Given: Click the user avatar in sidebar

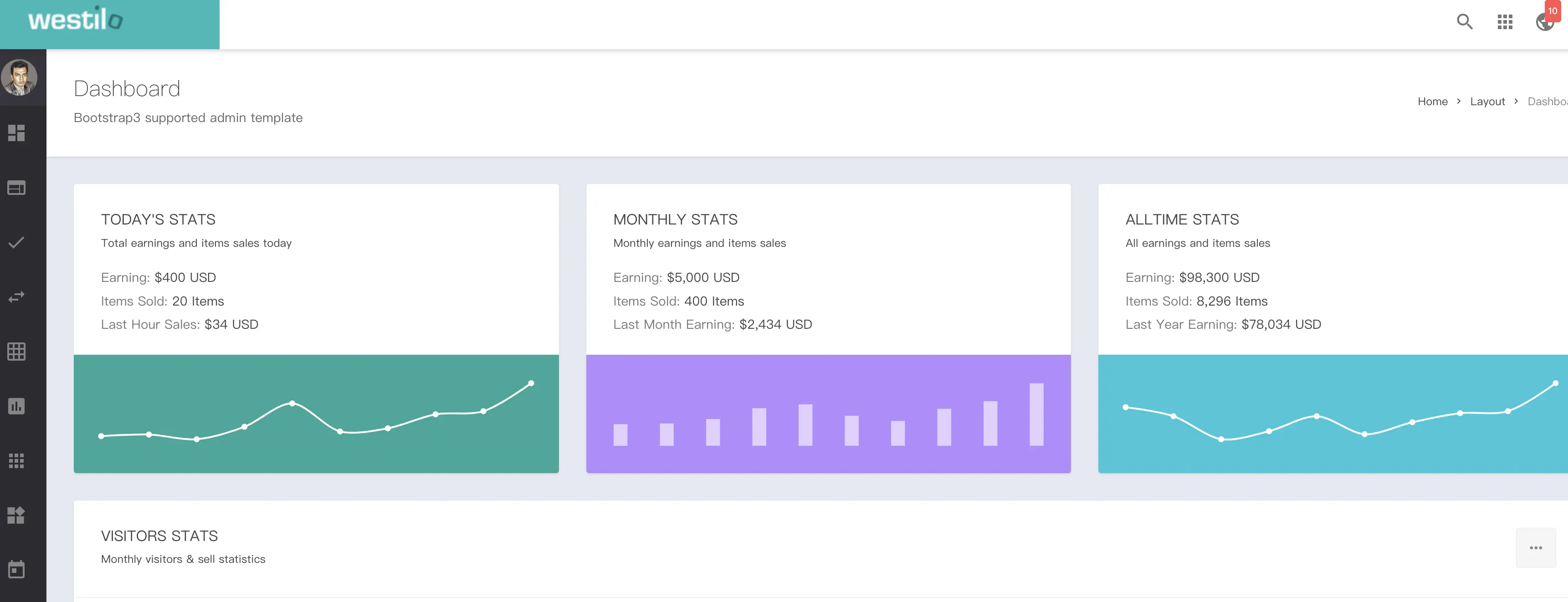Looking at the screenshot, I should click(x=20, y=77).
